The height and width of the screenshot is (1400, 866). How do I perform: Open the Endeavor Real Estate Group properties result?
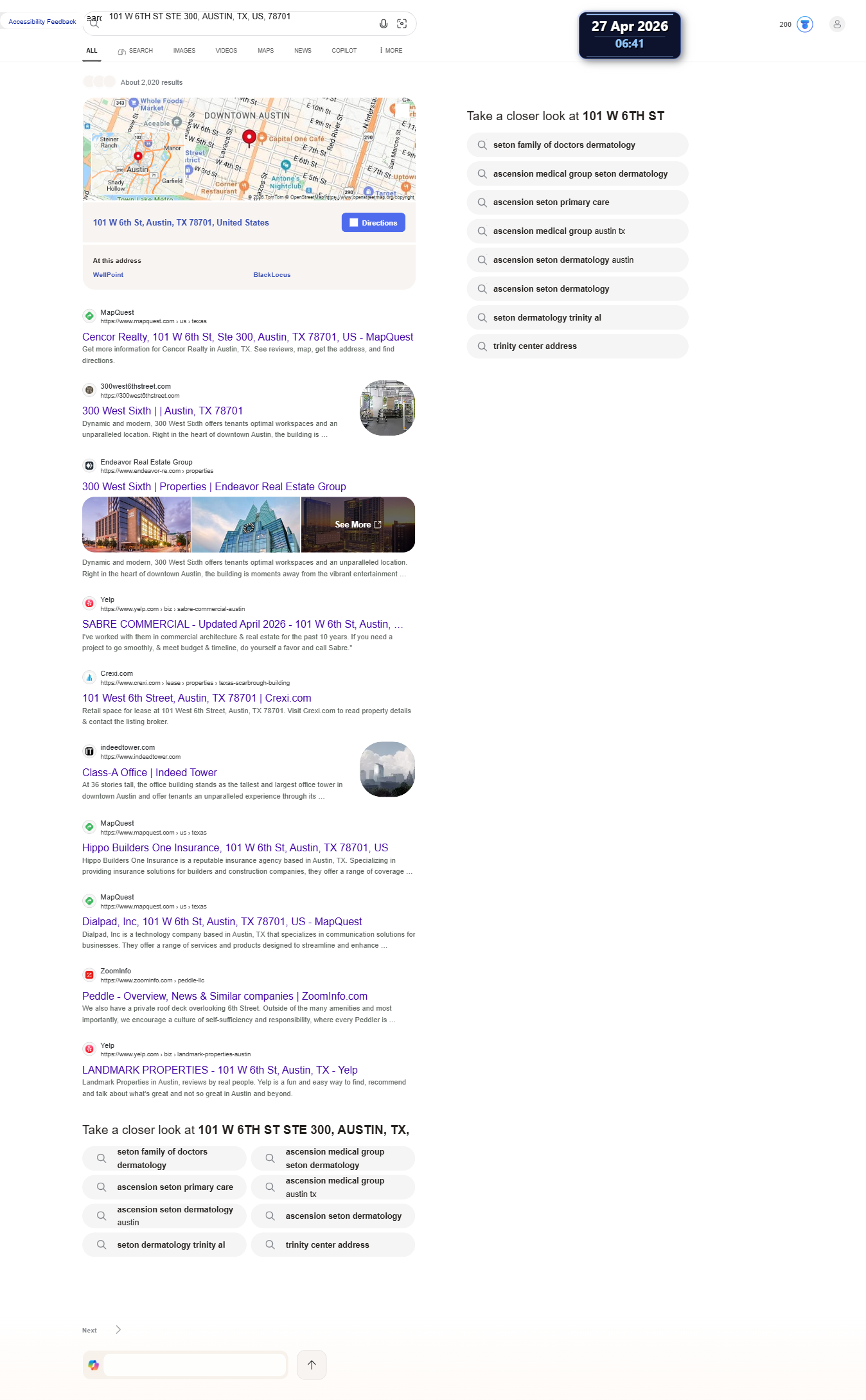point(214,486)
